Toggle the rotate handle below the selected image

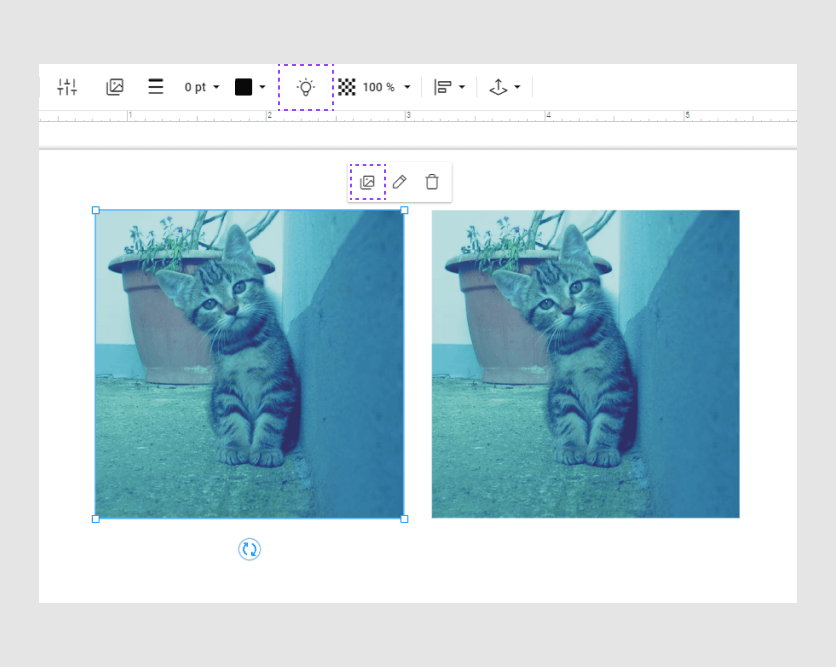pos(249,549)
